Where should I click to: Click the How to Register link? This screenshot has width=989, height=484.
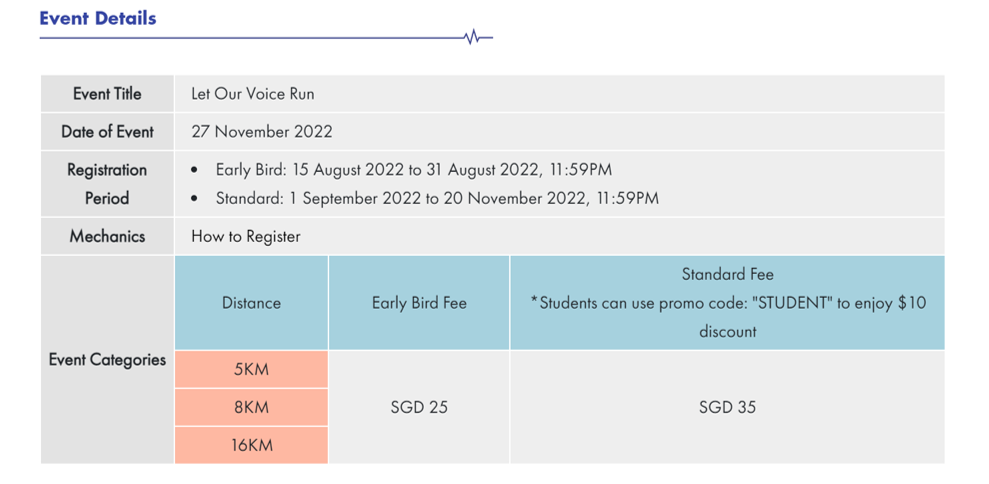tap(246, 237)
